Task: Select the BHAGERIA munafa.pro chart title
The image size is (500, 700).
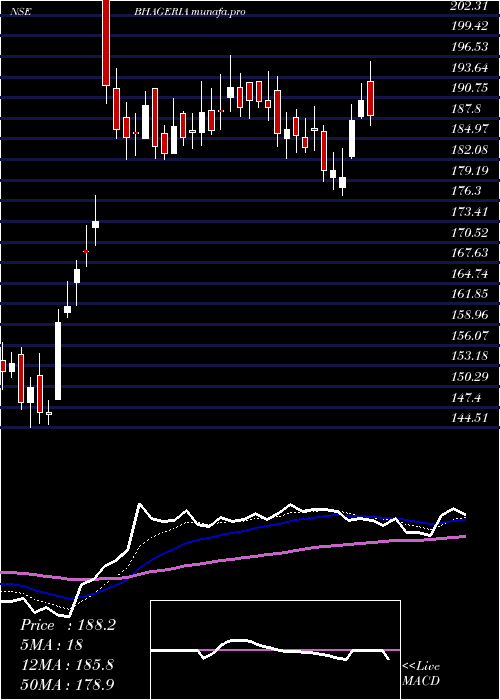Action: [189, 12]
